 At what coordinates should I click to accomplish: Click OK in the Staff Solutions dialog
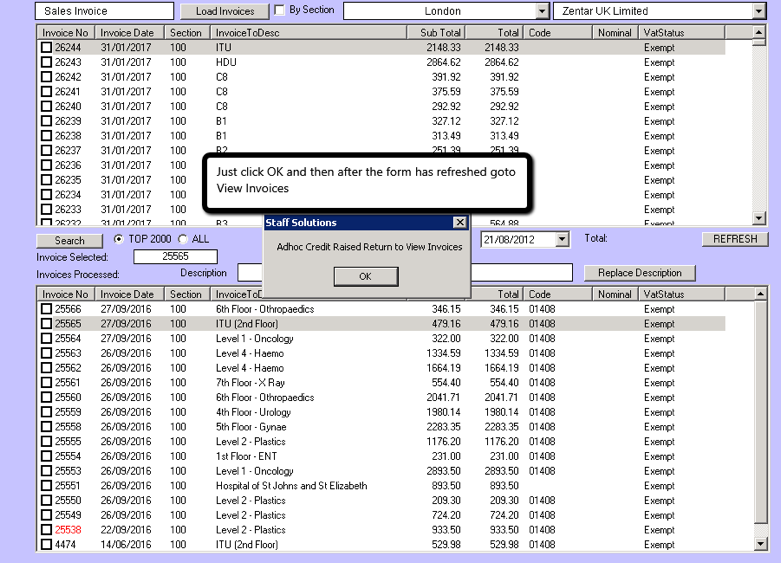click(x=365, y=276)
